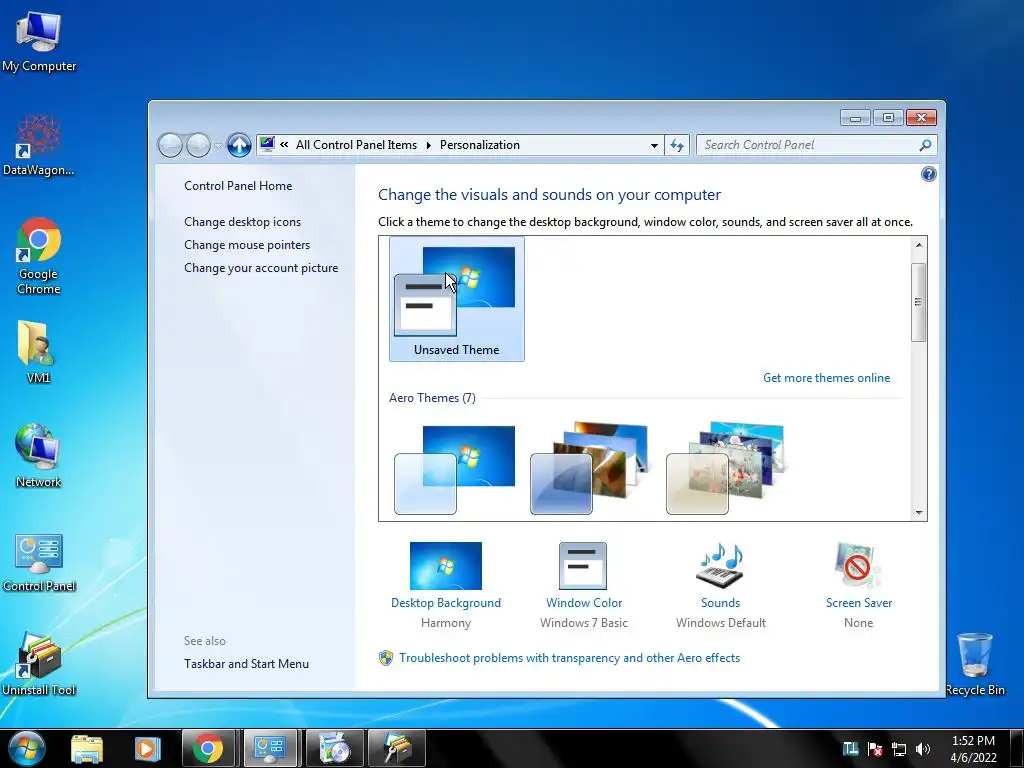
Task: Open the volume speaker tray icon
Action: (x=923, y=749)
